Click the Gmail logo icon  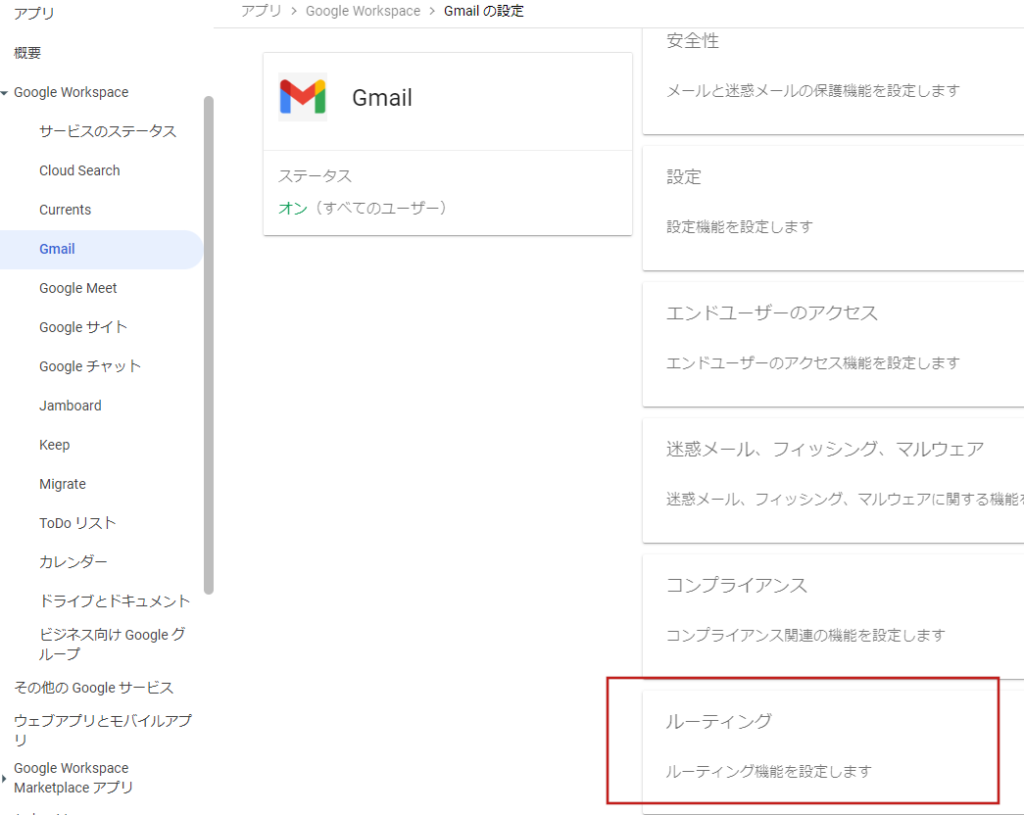(x=302, y=97)
